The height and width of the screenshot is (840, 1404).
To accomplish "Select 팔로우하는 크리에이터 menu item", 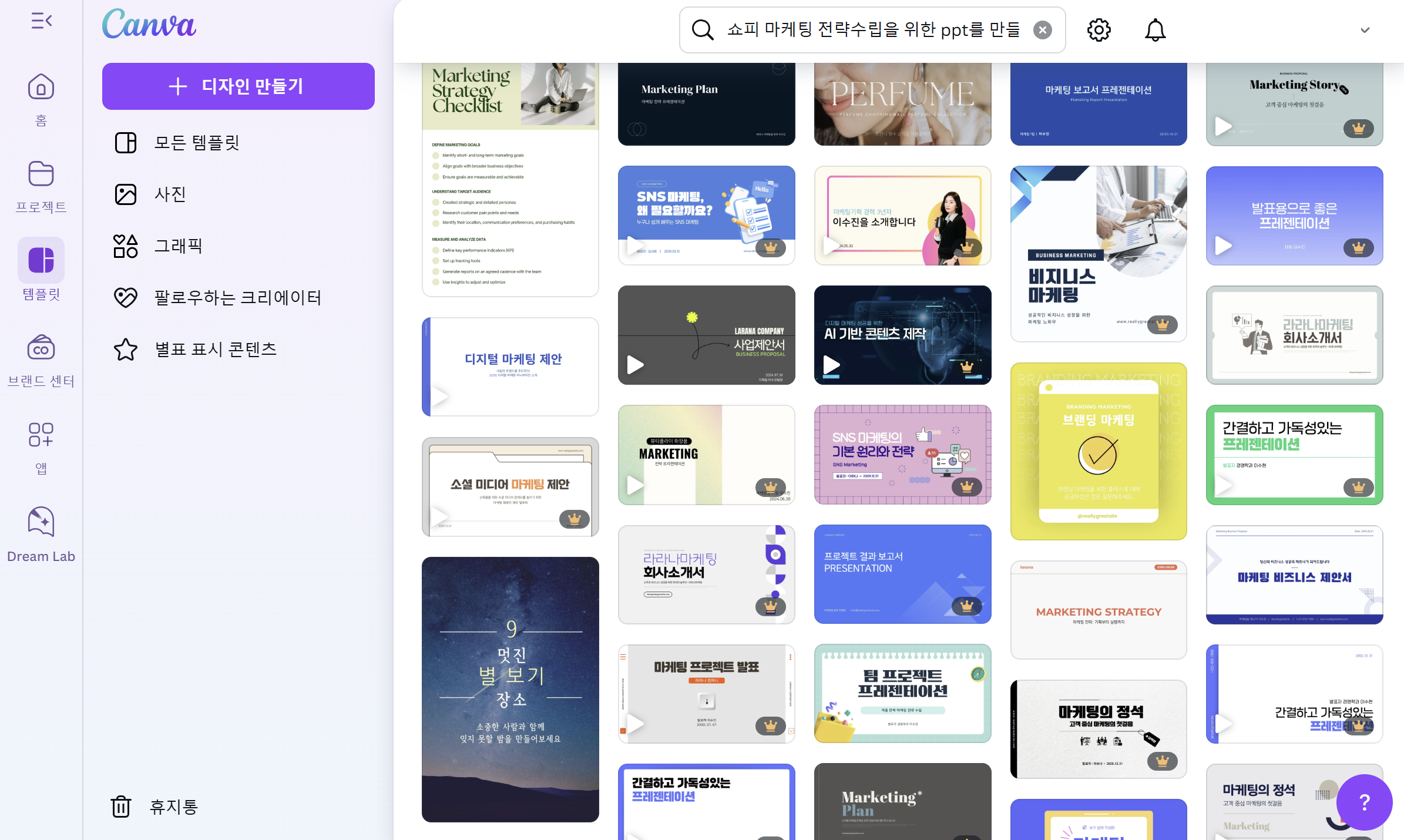I will click(239, 298).
